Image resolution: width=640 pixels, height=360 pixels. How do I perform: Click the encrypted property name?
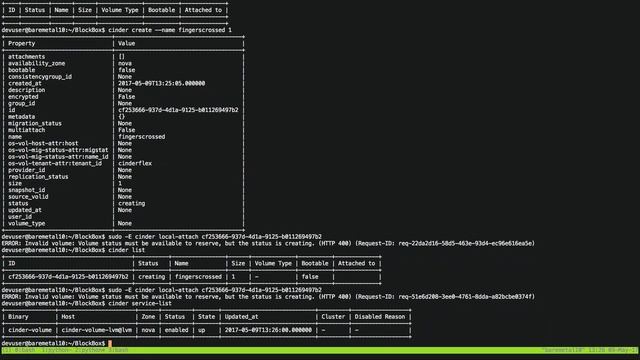23,97
